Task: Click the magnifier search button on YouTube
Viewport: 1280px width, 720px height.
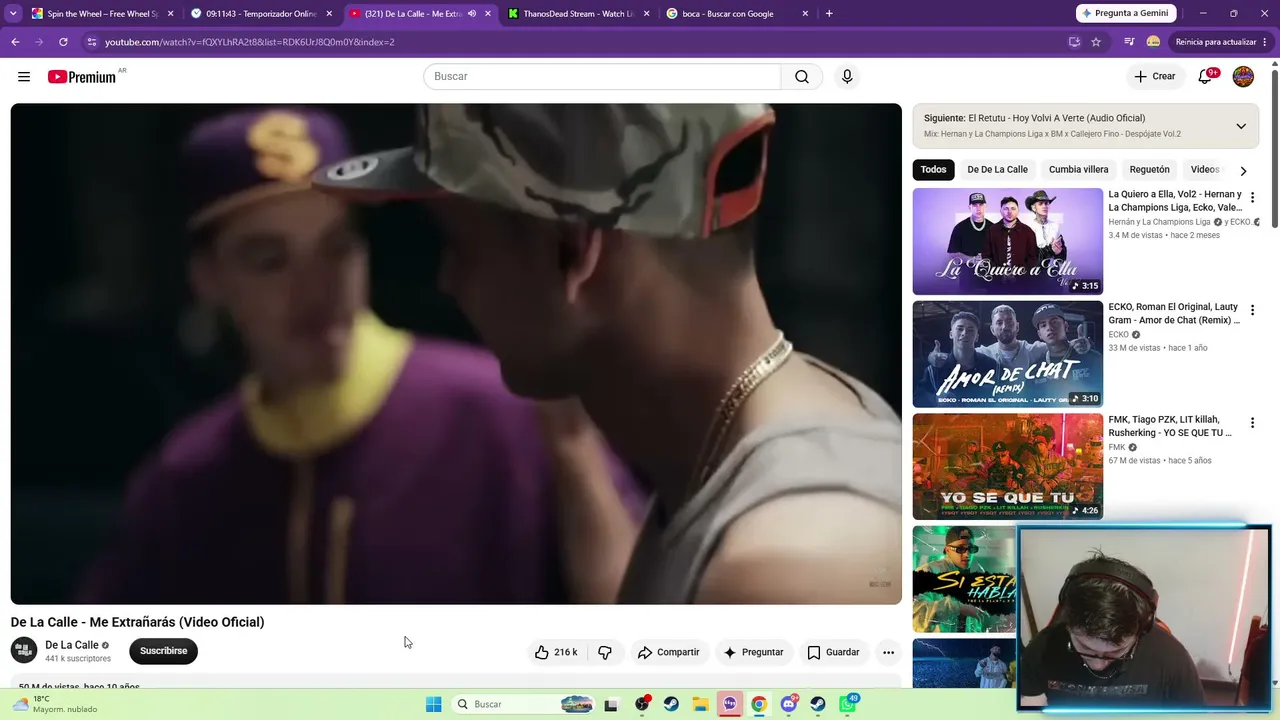Action: click(x=802, y=77)
